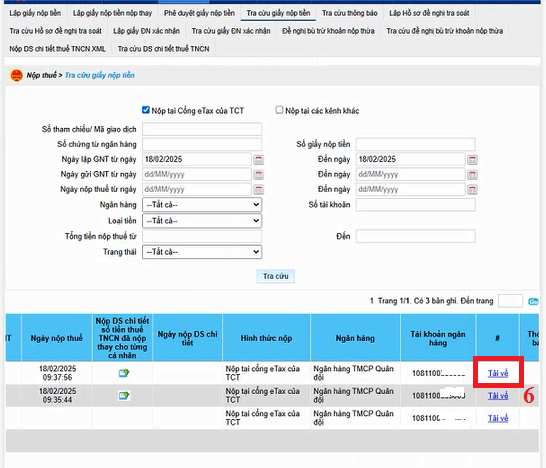The image size is (546, 468).
Task: Click Nộp DS chi tiết icon for 09:37:56 row
Action: click(x=124, y=373)
